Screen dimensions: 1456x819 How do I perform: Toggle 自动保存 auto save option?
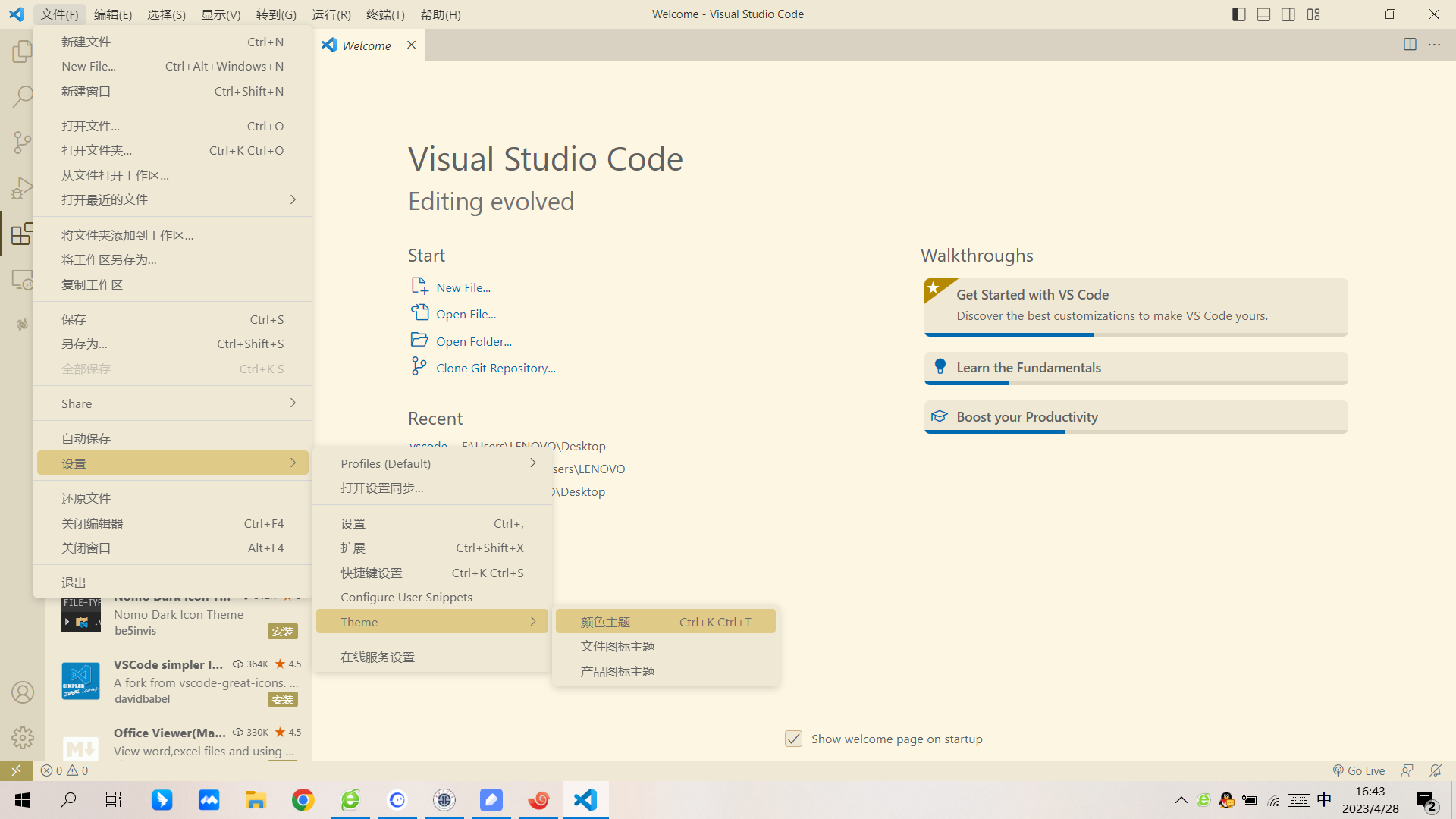[173, 438]
